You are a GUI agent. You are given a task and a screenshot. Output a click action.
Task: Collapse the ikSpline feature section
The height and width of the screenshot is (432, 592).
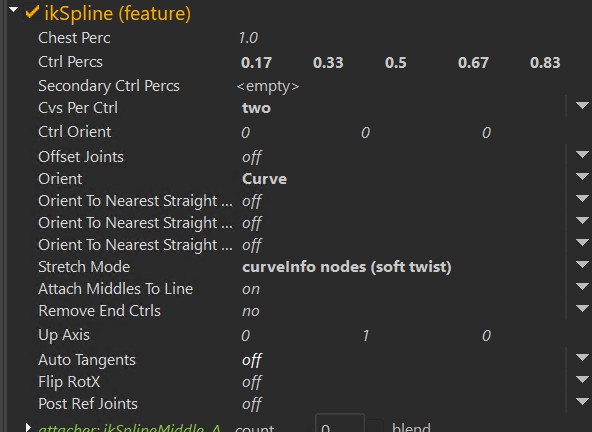[x=14, y=10]
